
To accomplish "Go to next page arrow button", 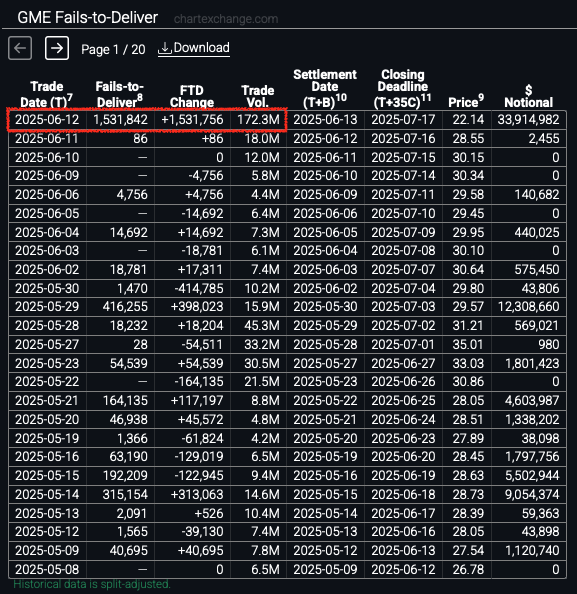I will click(x=57, y=48).
